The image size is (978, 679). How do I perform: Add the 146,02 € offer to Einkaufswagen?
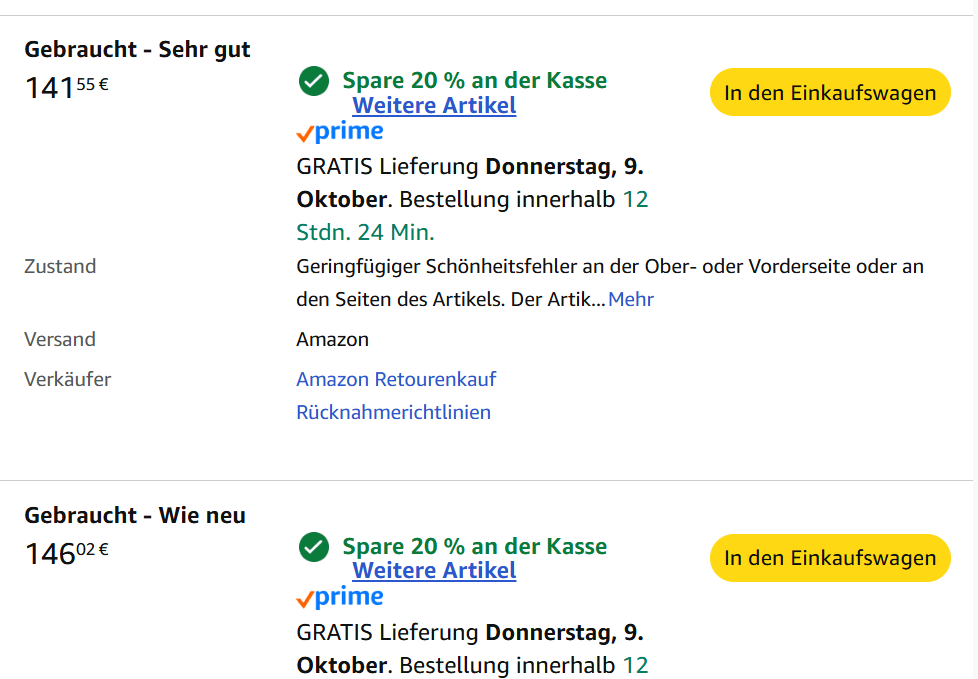tap(830, 558)
